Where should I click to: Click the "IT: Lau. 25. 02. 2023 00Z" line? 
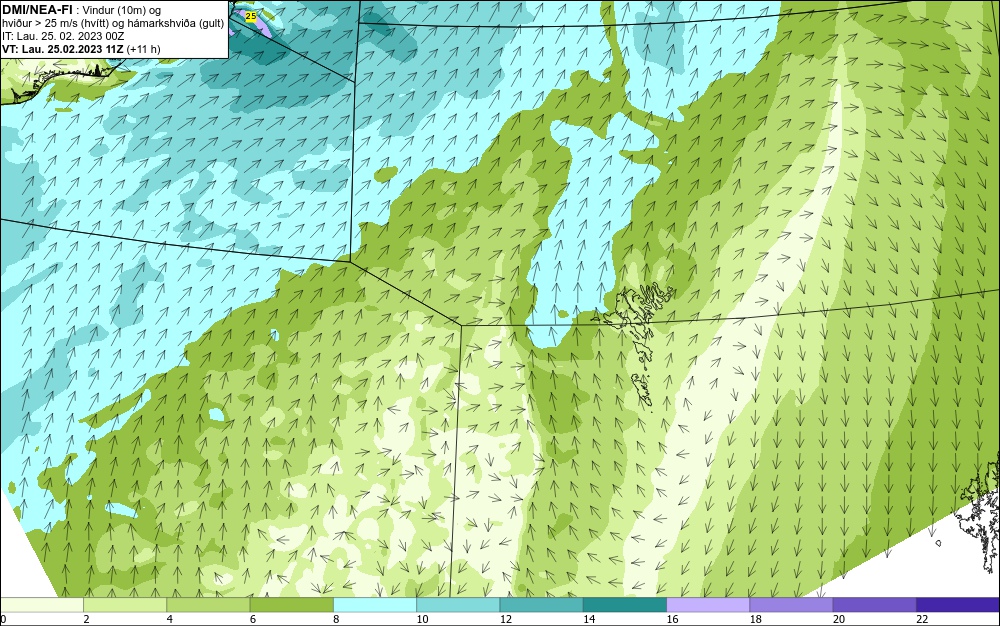[x=63, y=36]
